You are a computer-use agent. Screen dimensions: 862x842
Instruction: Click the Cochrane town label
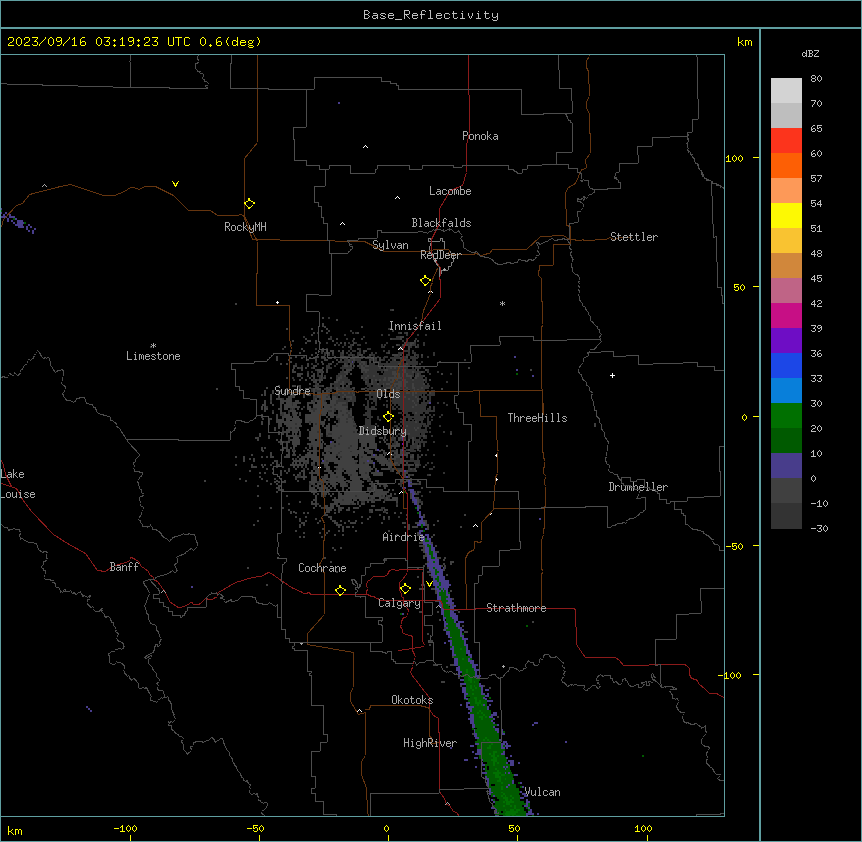pyautogui.click(x=322, y=568)
